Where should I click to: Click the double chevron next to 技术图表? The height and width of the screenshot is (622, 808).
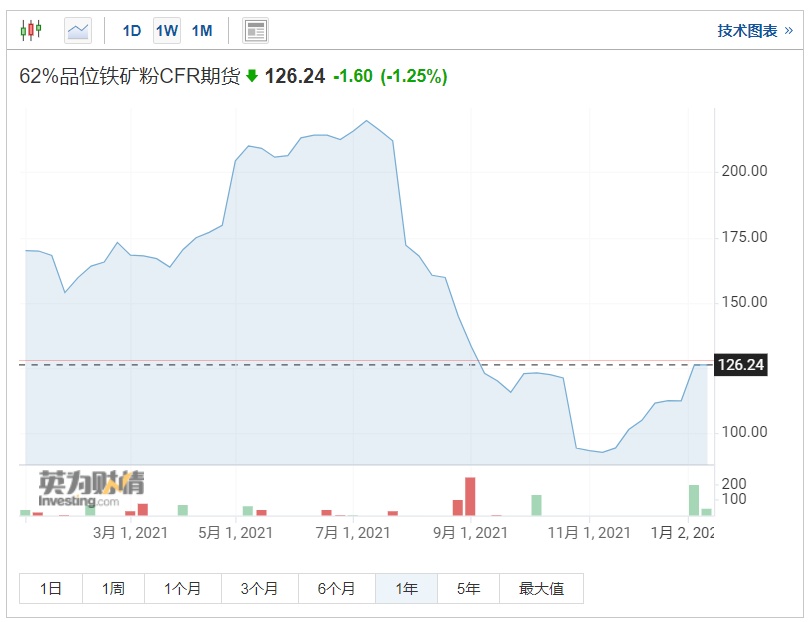click(789, 31)
